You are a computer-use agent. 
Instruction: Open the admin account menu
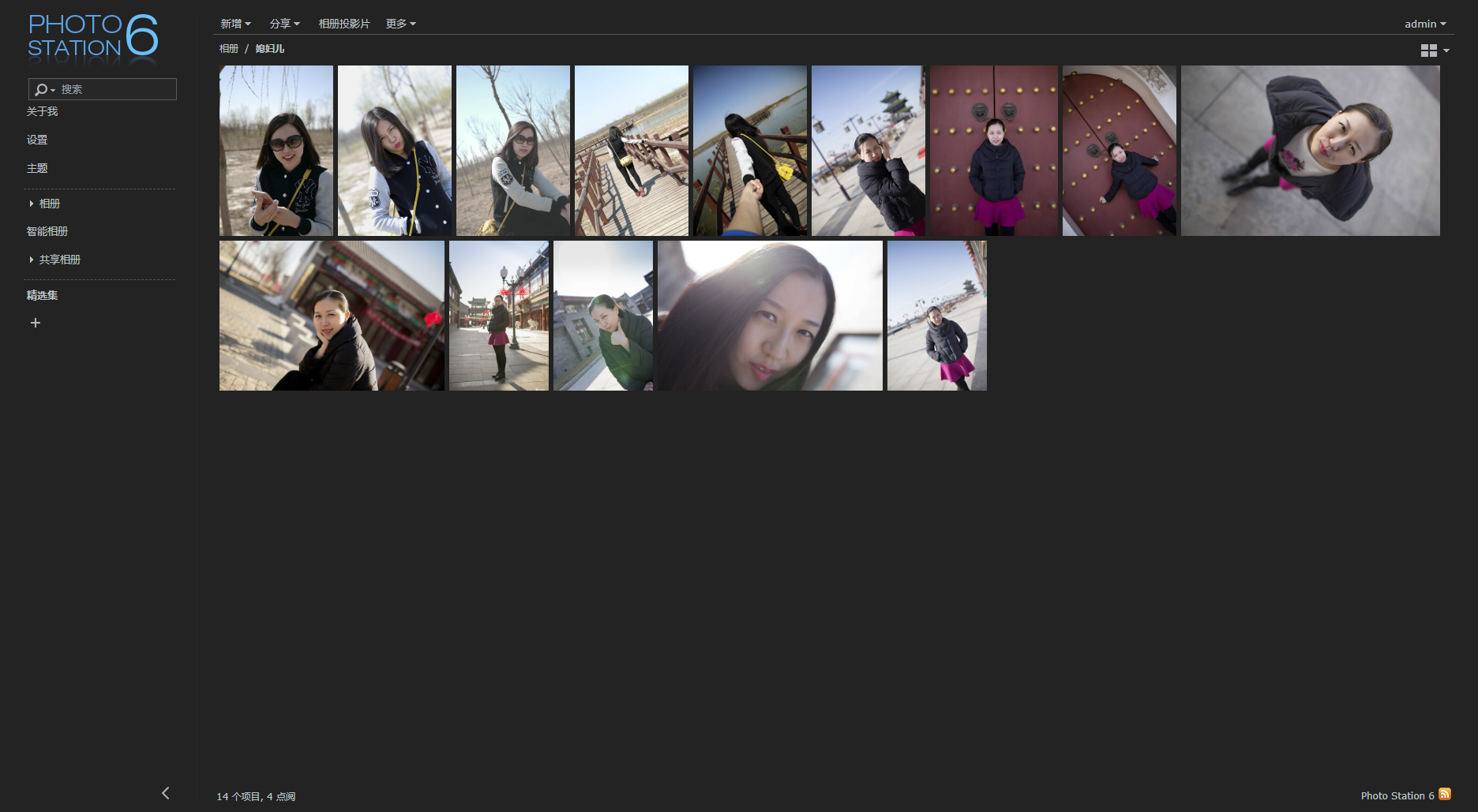(1425, 24)
